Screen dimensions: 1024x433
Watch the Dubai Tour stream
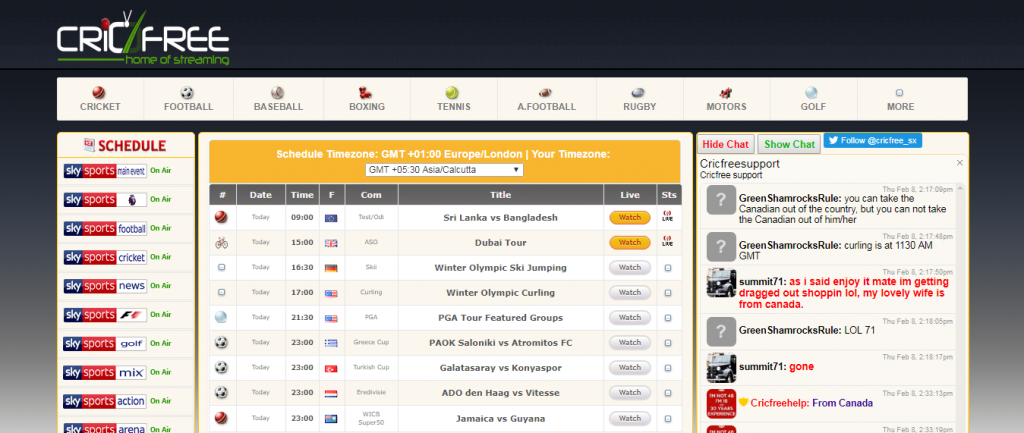pyautogui.click(x=630, y=242)
